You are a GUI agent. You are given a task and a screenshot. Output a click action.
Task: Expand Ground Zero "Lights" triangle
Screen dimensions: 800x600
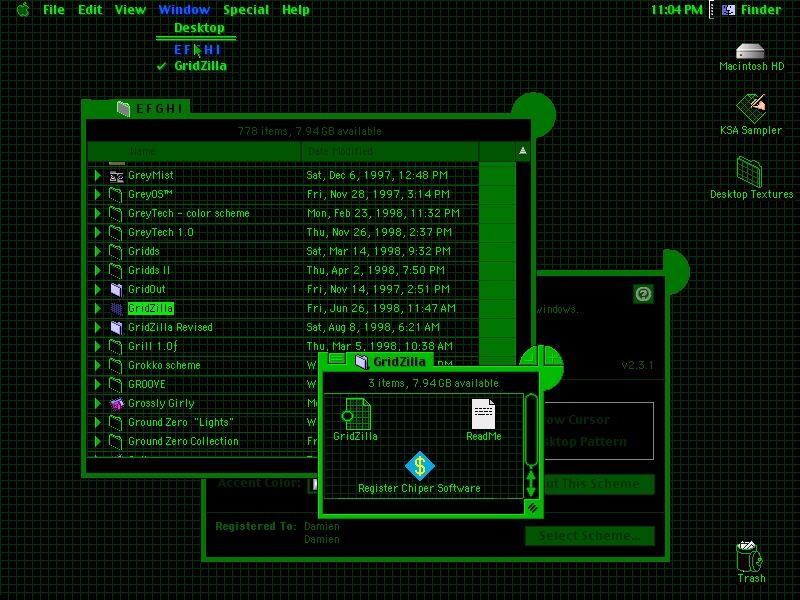click(x=97, y=423)
